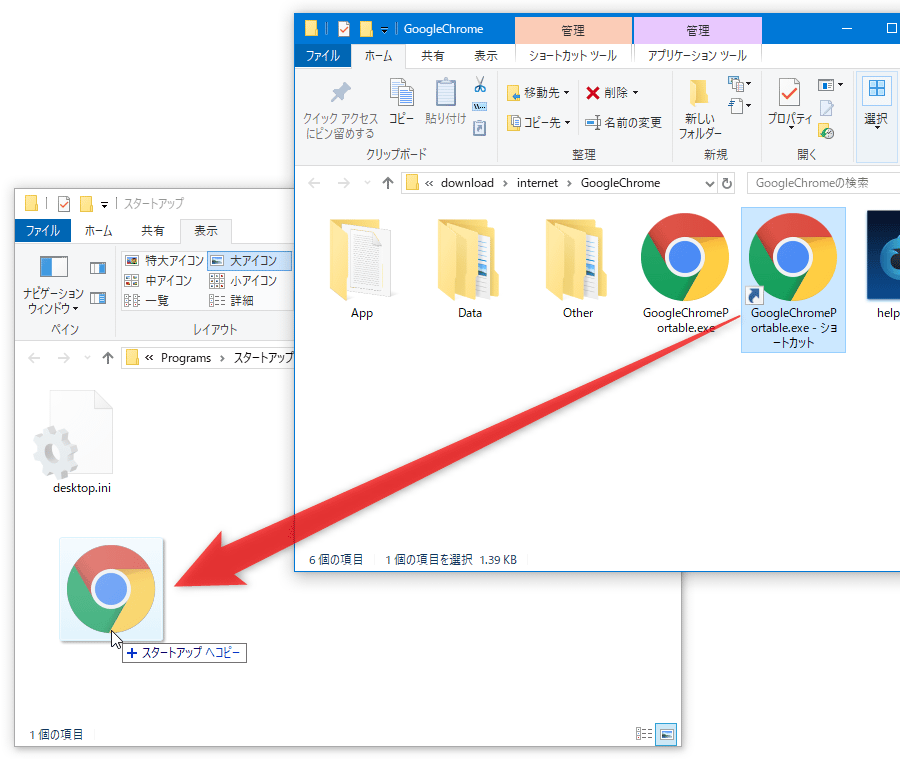Open the New item dropdown
900x759 pixels.
coord(739,84)
